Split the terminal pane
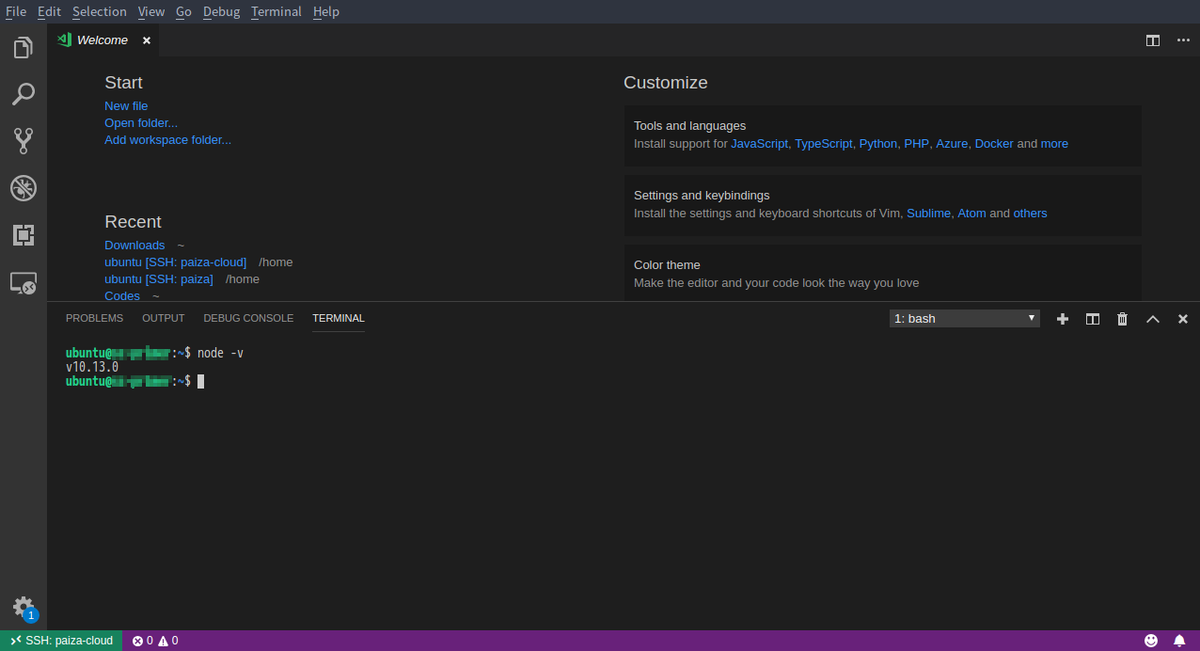The height and width of the screenshot is (651, 1200). pos(1093,319)
